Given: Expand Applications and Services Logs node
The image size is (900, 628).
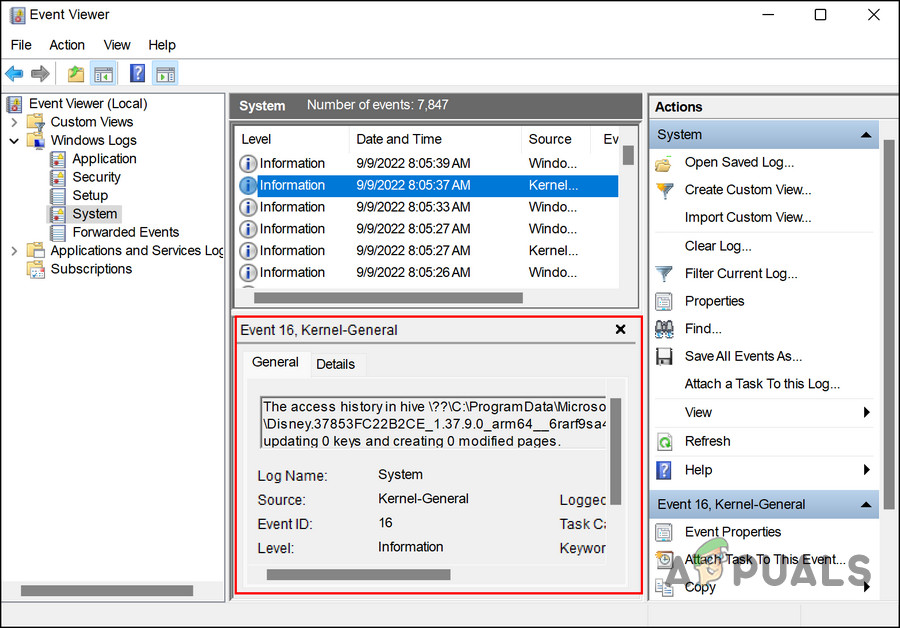Looking at the screenshot, I should coord(14,251).
